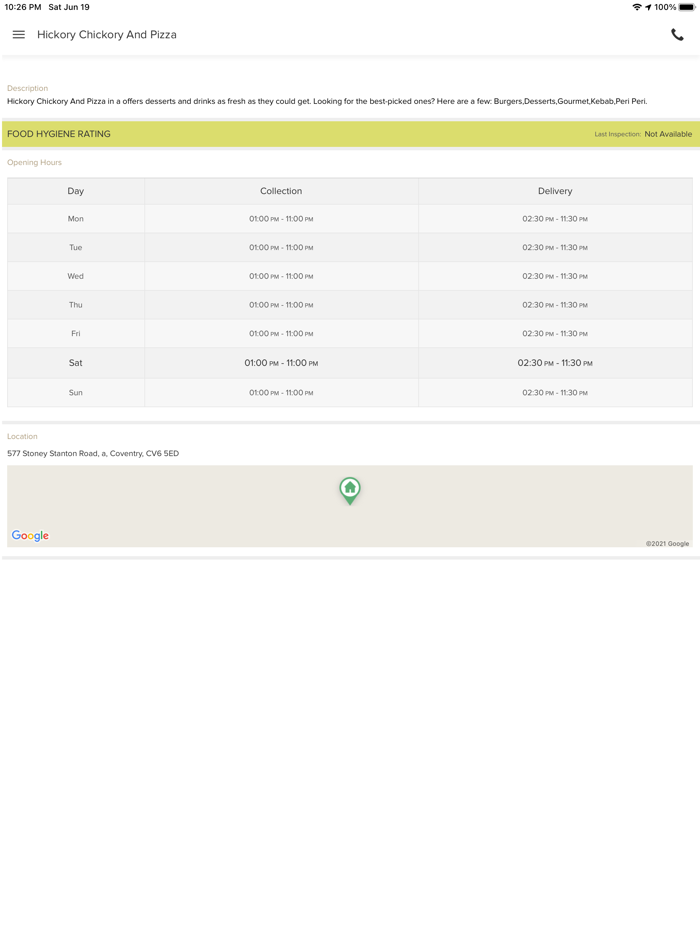This screenshot has height=934, width=700.
Task: Tap the battery status icon
Action: (687, 7)
